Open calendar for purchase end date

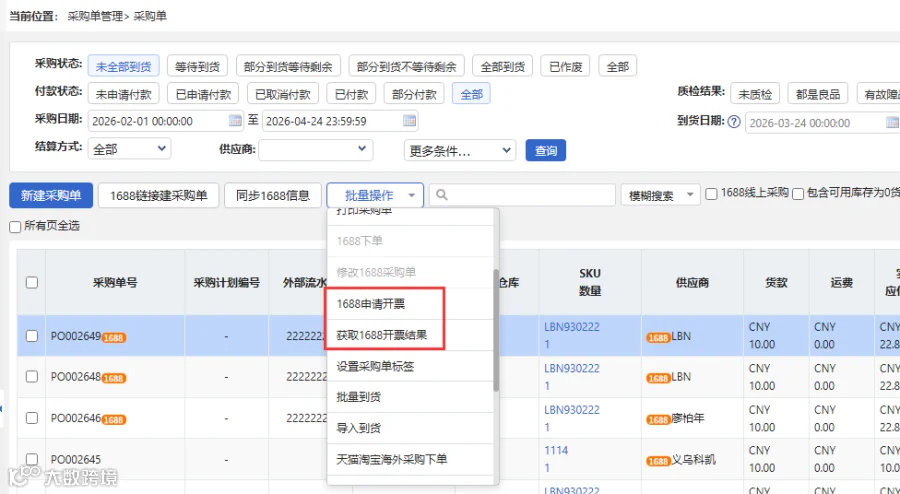coord(409,120)
